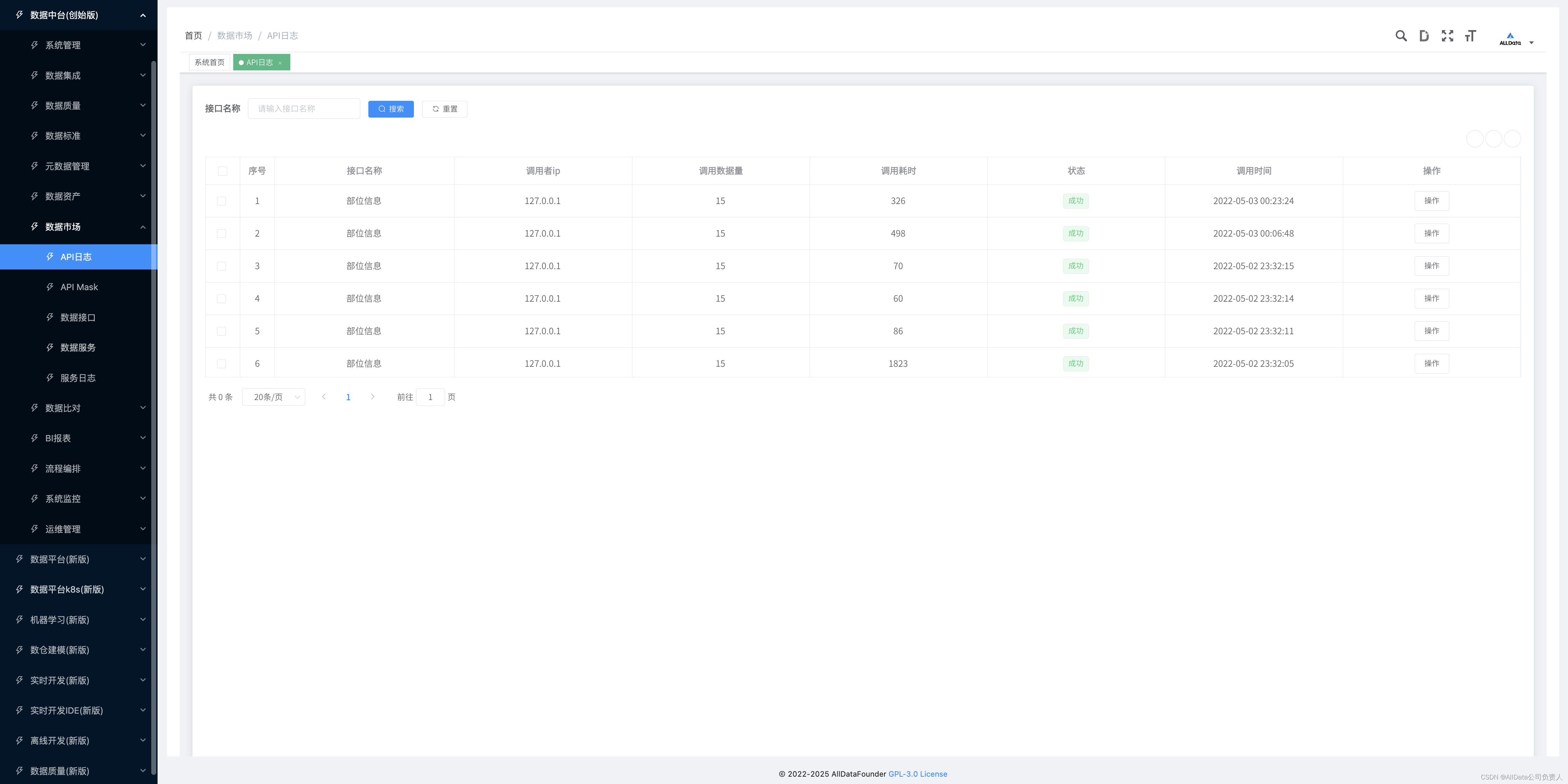Click the API Mask sidebar icon item
Viewport: 1568px width, 784px height.
pos(78,287)
